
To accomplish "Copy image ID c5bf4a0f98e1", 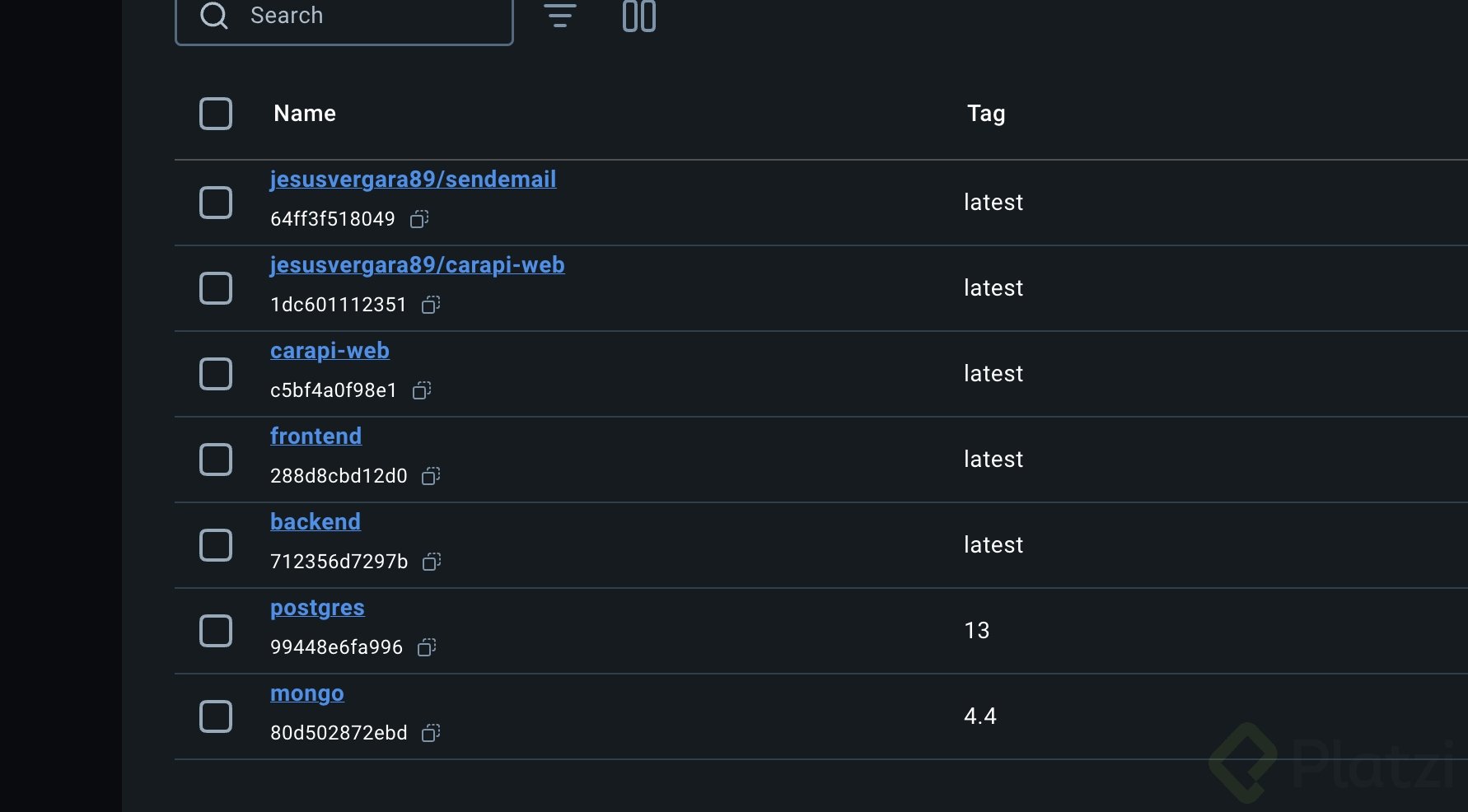I will (x=422, y=390).
